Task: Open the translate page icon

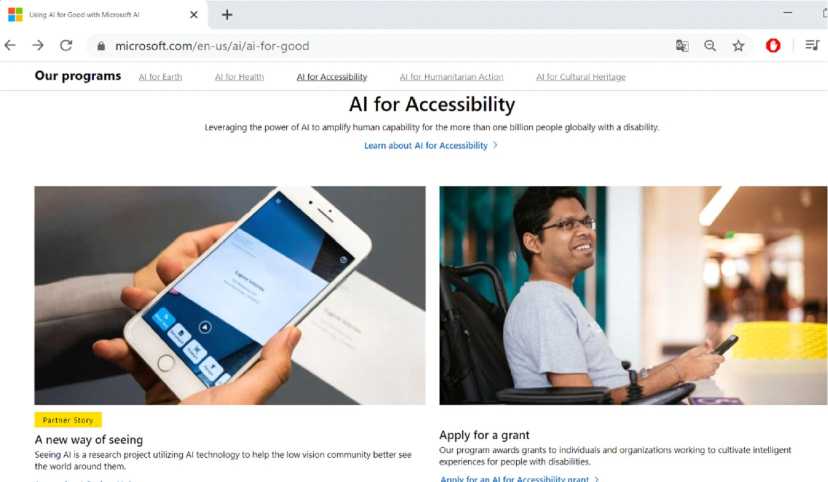Action: 682,46
